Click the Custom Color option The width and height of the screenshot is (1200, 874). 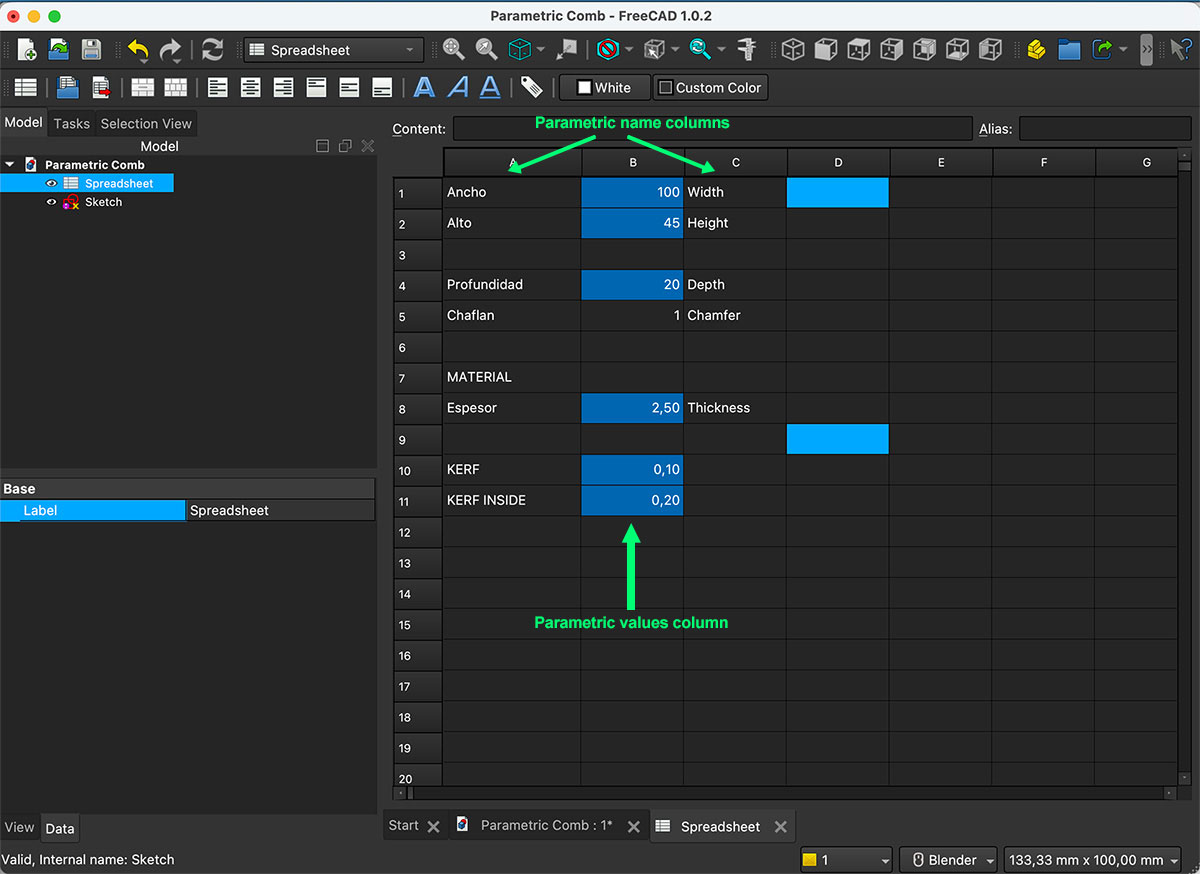tap(711, 88)
